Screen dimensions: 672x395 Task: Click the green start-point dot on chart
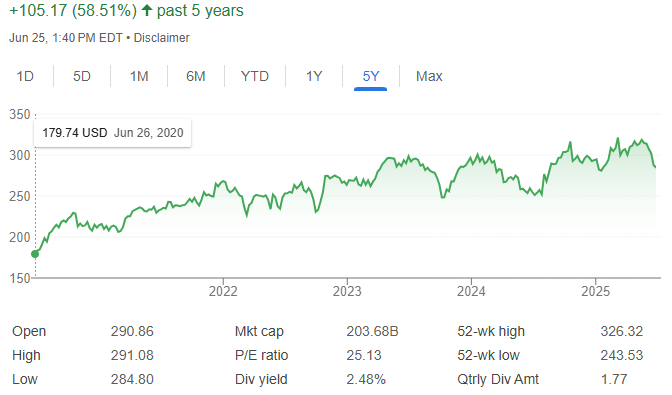pyautogui.click(x=35, y=254)
